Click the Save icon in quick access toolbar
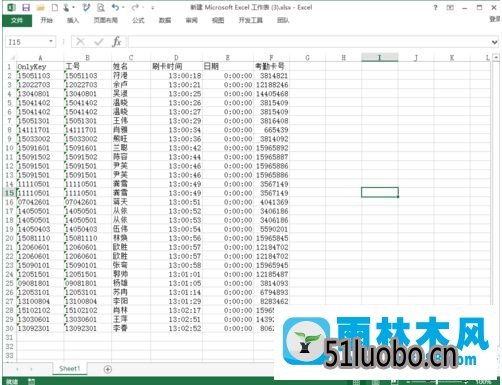The height and width of the screenshot is (385, 502). tap(26, 7)
